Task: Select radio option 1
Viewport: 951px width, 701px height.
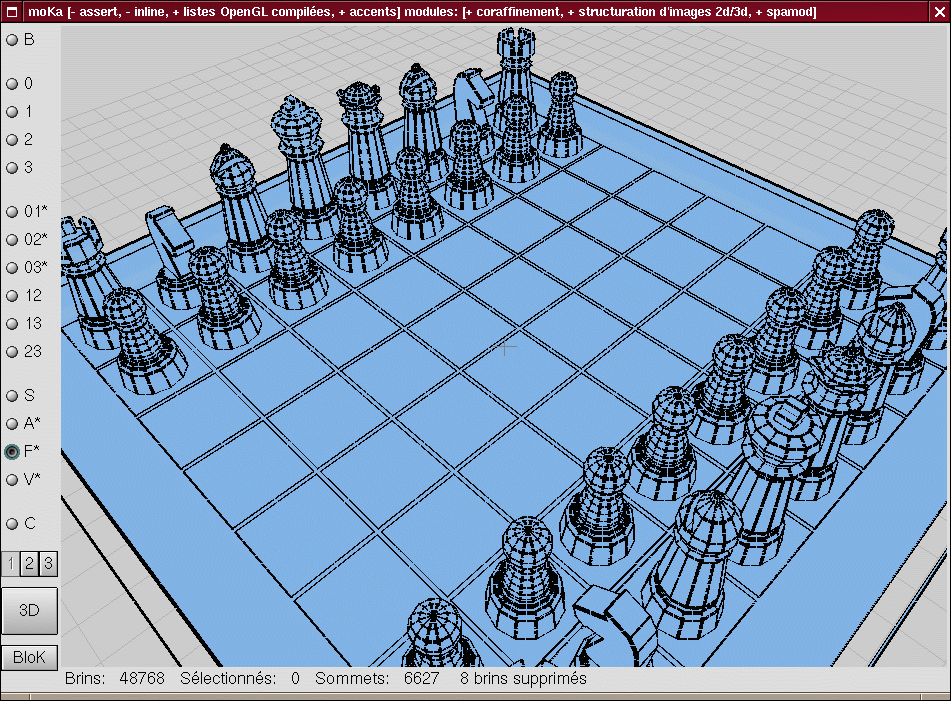Action: pyautogui.click(x=13, y=112)
